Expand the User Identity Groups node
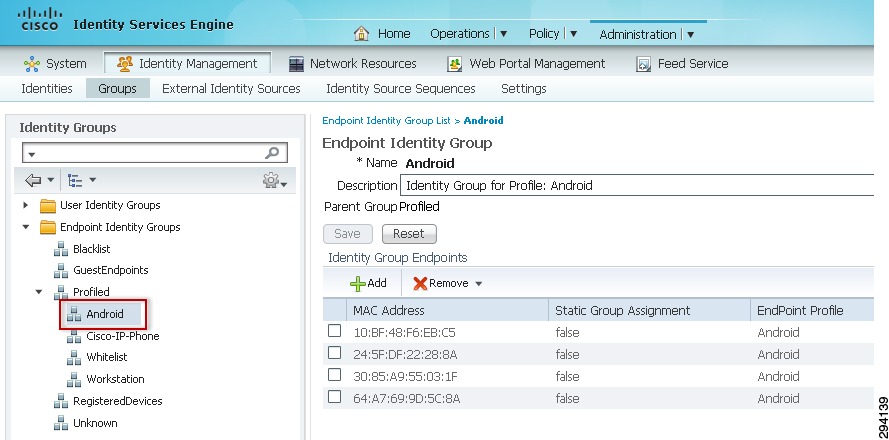889x440 pixels. tap(26, 205)
